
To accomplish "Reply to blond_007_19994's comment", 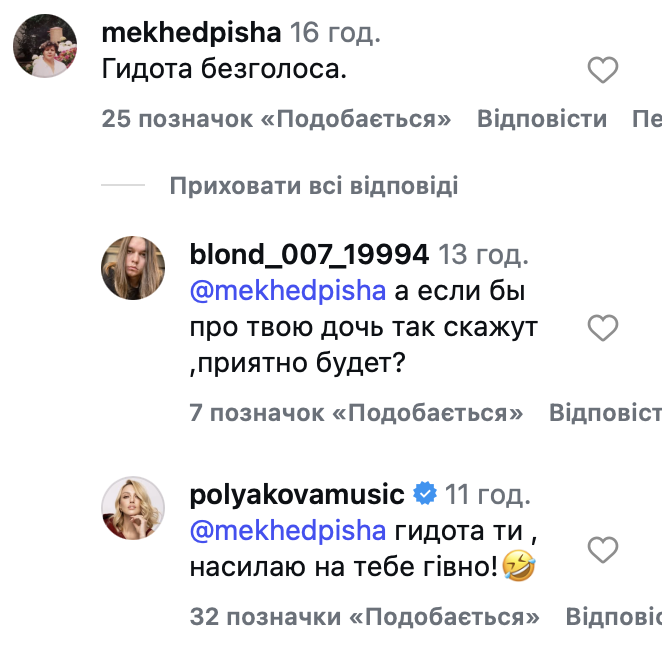I will (605, 411).
